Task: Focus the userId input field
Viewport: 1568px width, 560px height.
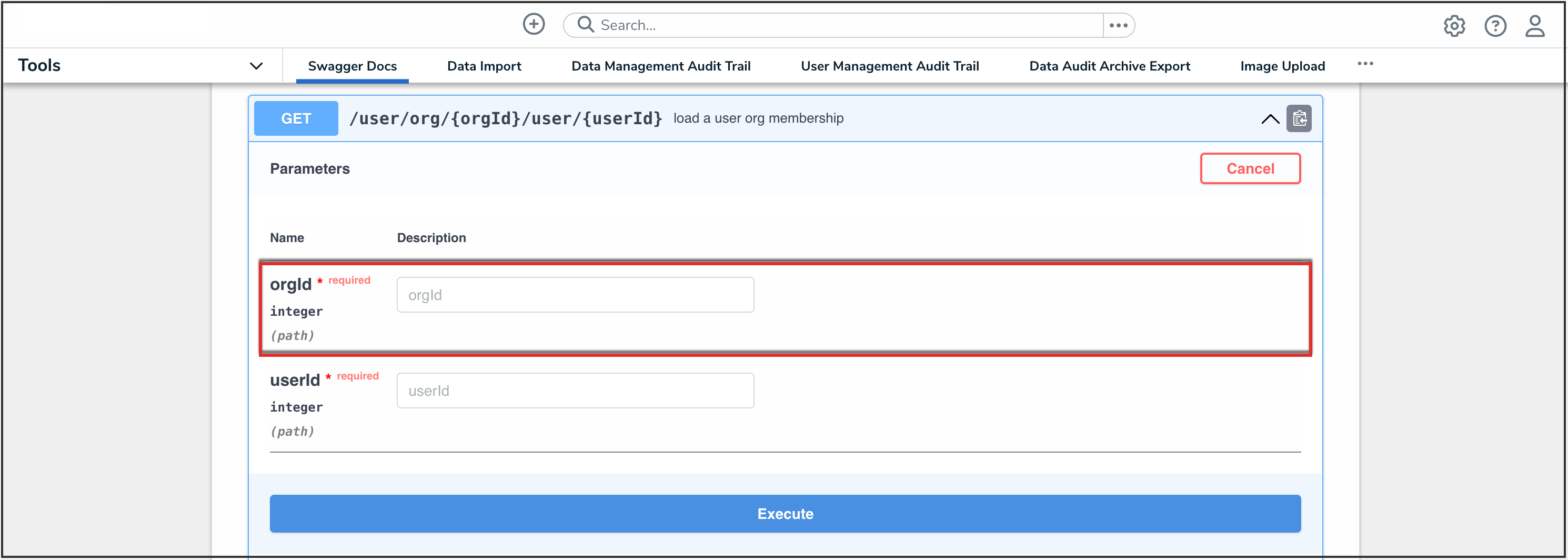Action: pyautogui.click(x=575, y=391)
